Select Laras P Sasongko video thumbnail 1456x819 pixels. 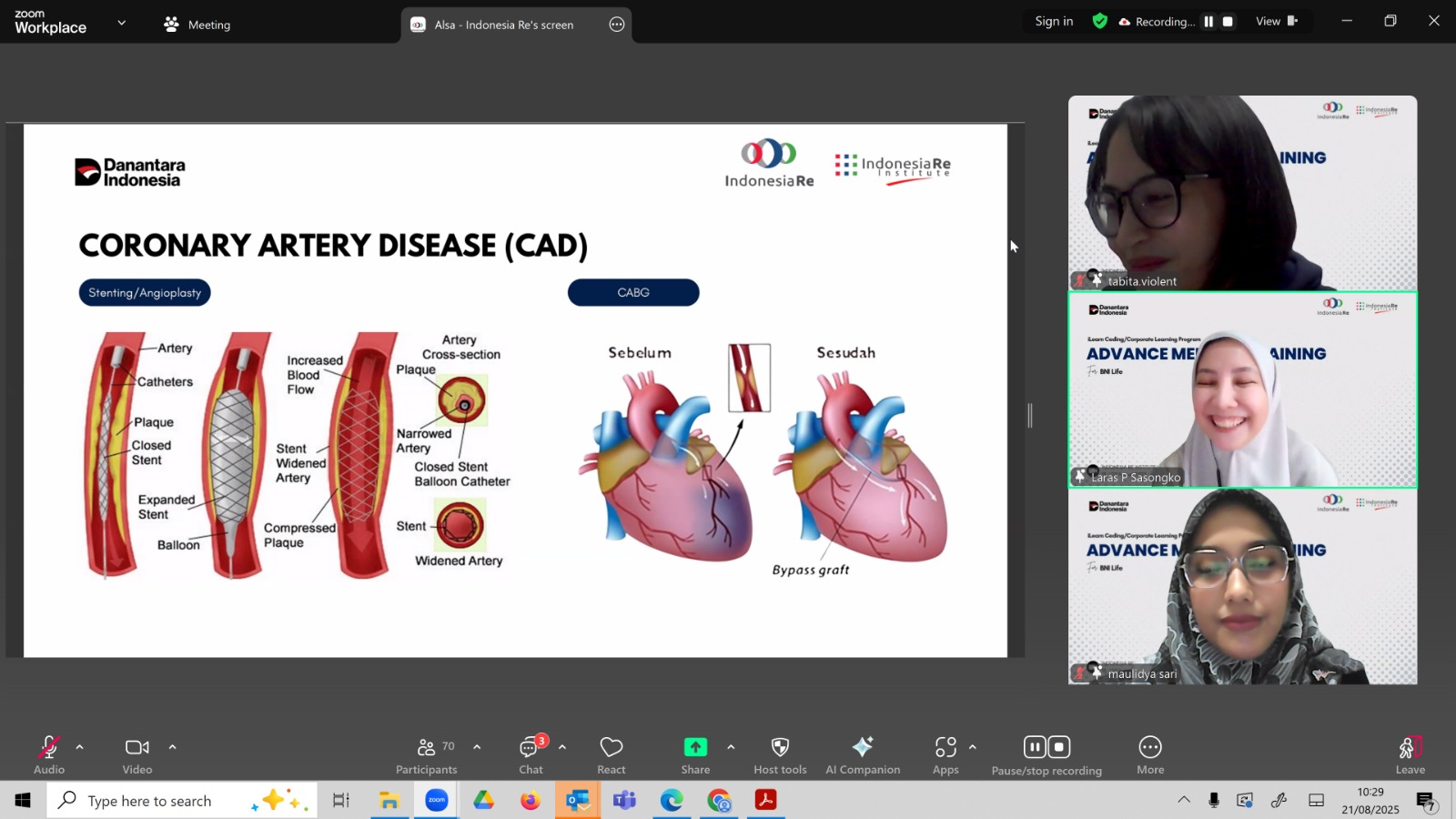coord(1242,389)
